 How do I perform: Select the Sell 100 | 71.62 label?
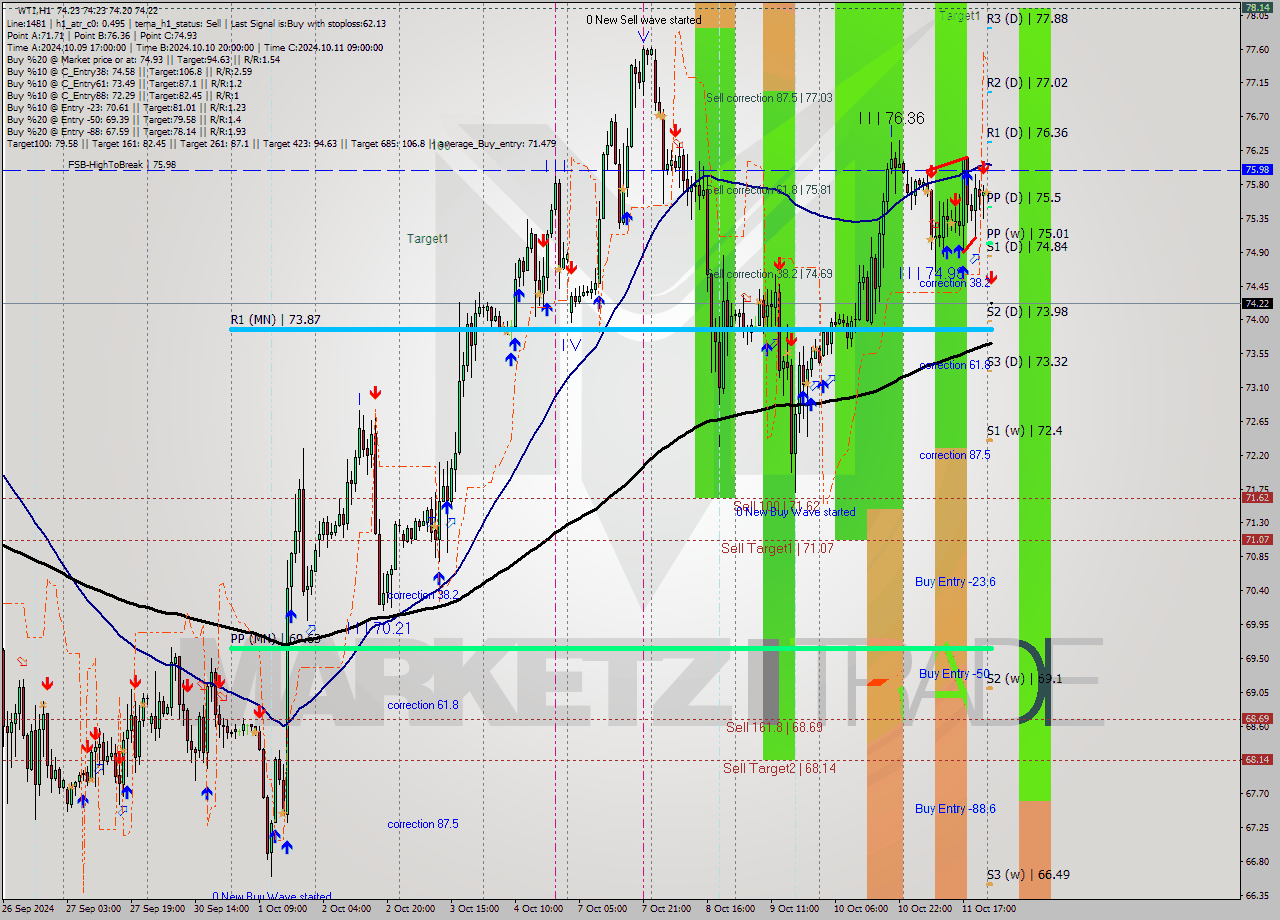[x=776, y=505]
